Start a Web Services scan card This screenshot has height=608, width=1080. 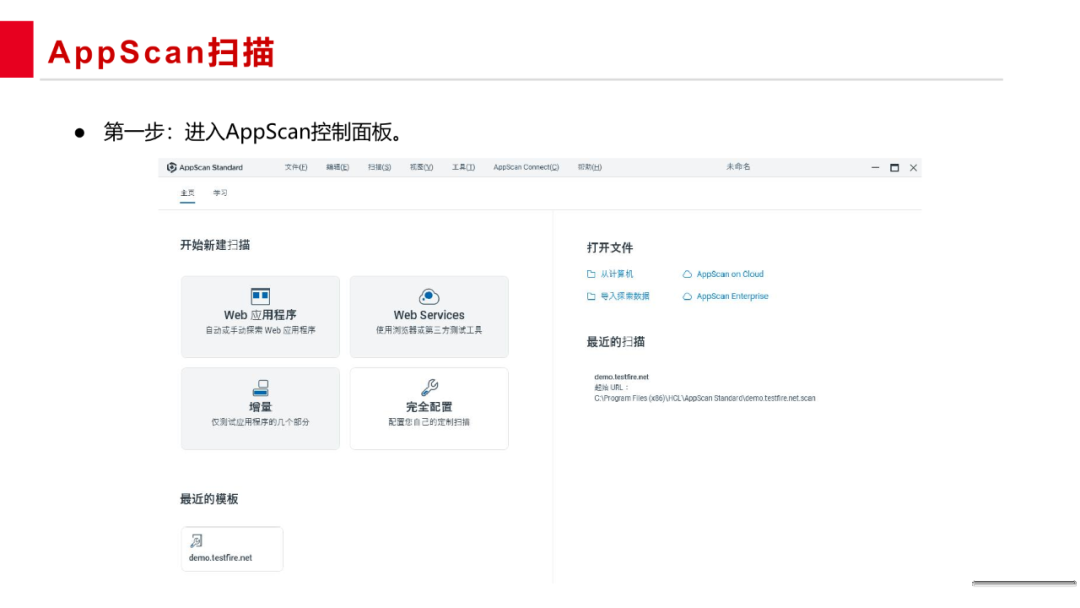[x=429, y=317]
